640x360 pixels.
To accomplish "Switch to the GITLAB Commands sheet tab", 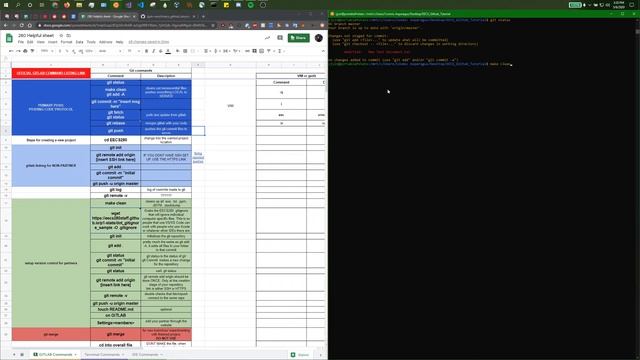I will [55, 355].
